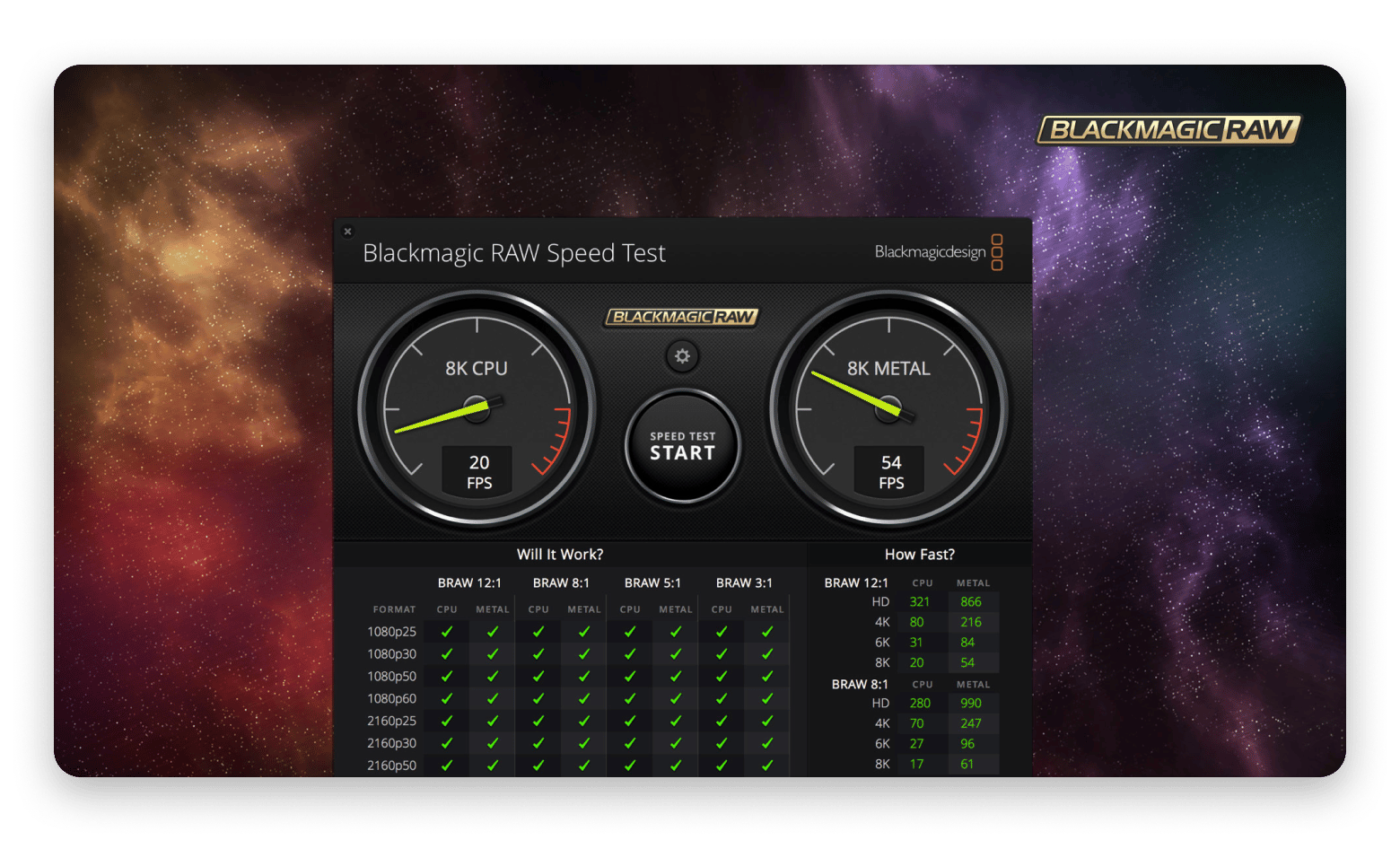Click the 1080p60 format row label

(x=391, y=699)
